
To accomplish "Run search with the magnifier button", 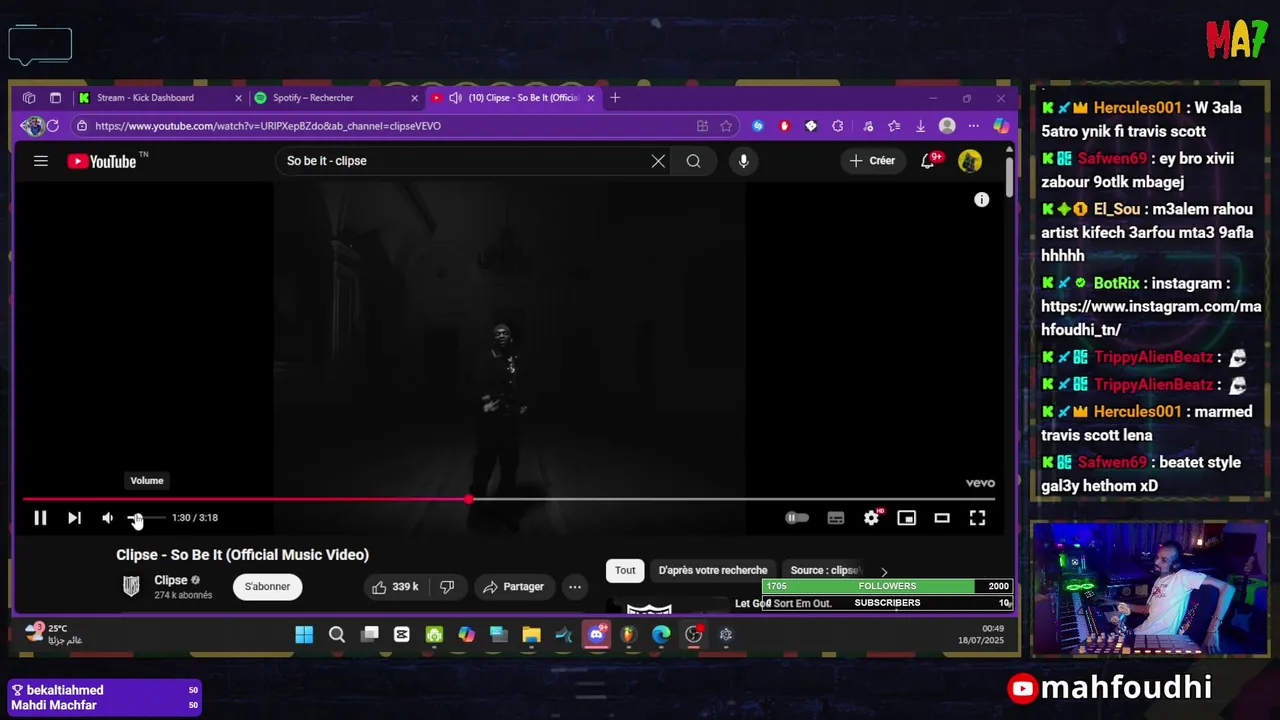I will point(693,161).
